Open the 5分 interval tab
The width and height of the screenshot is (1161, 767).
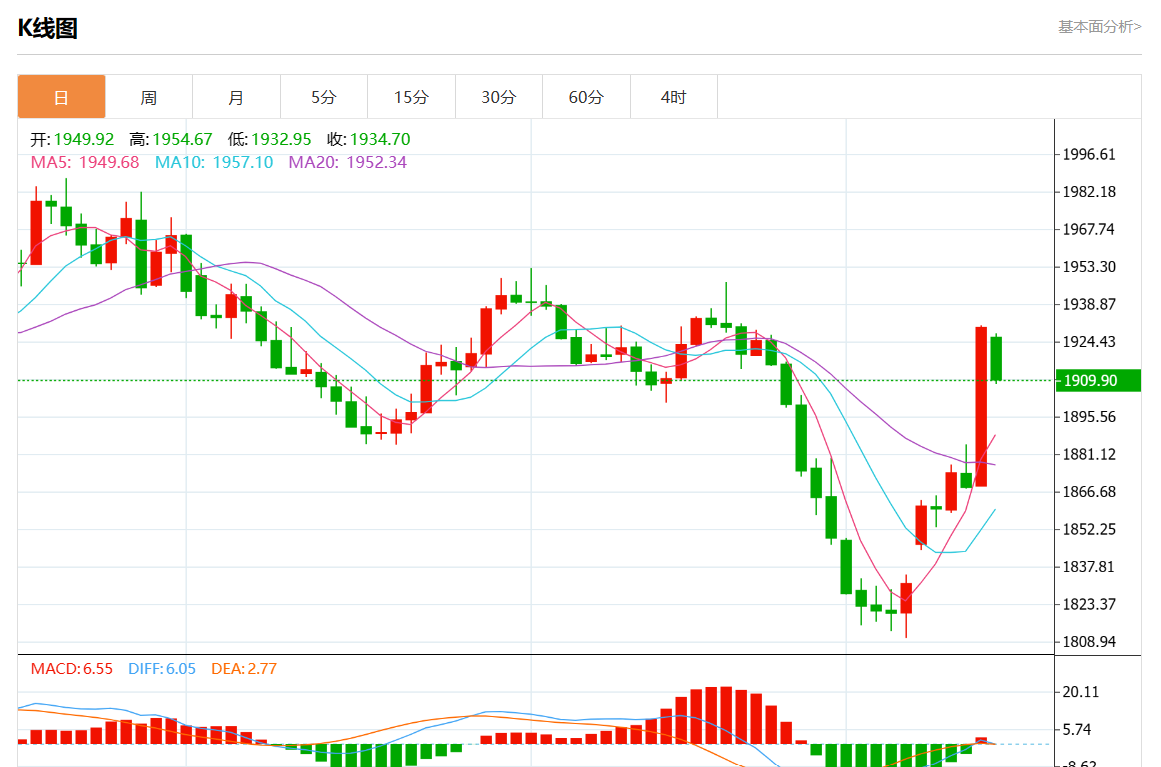point(324,97)
